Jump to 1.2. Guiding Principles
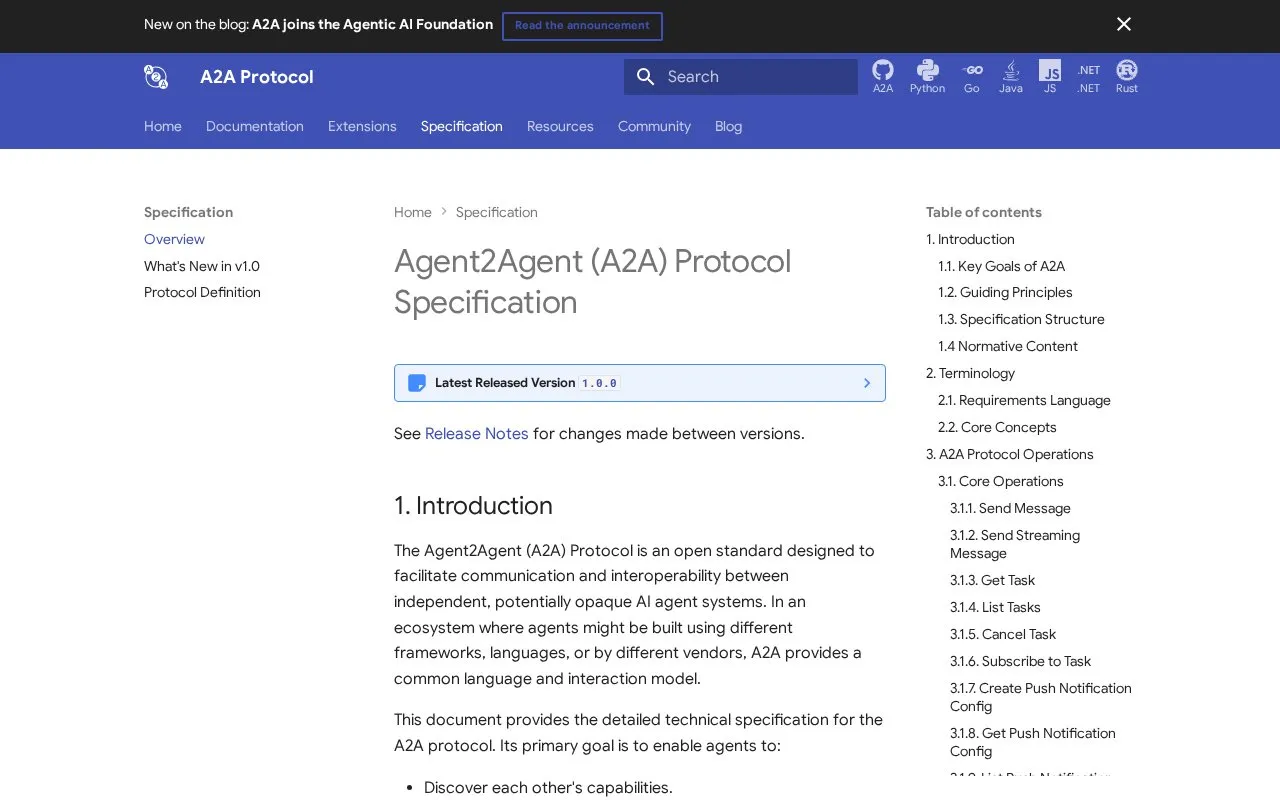 [1005, 292]
